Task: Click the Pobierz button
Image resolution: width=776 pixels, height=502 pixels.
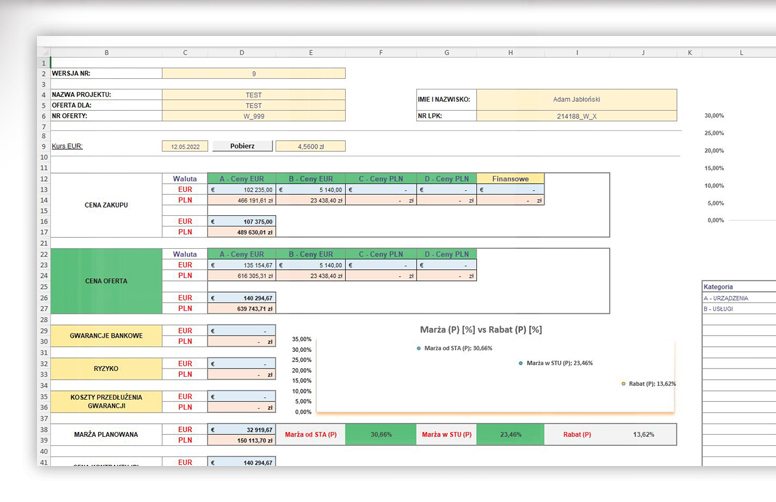Action: tap(242, 146)
